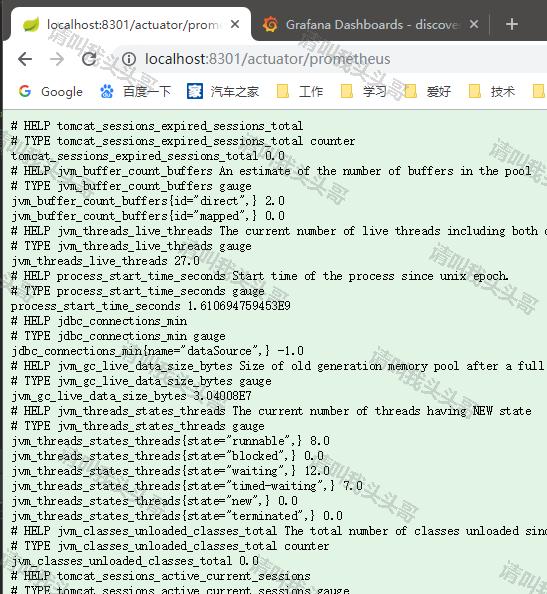Open the 学习 bookmark folder

click(363, 91)
